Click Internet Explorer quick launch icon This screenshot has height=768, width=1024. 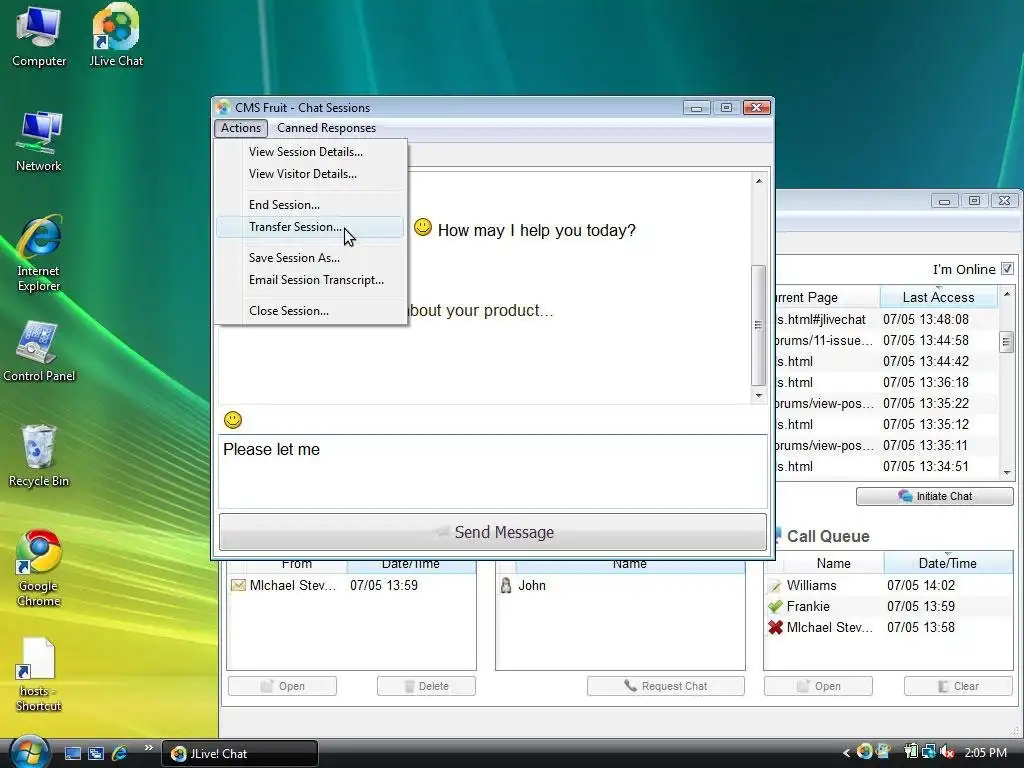pos(119,754)
